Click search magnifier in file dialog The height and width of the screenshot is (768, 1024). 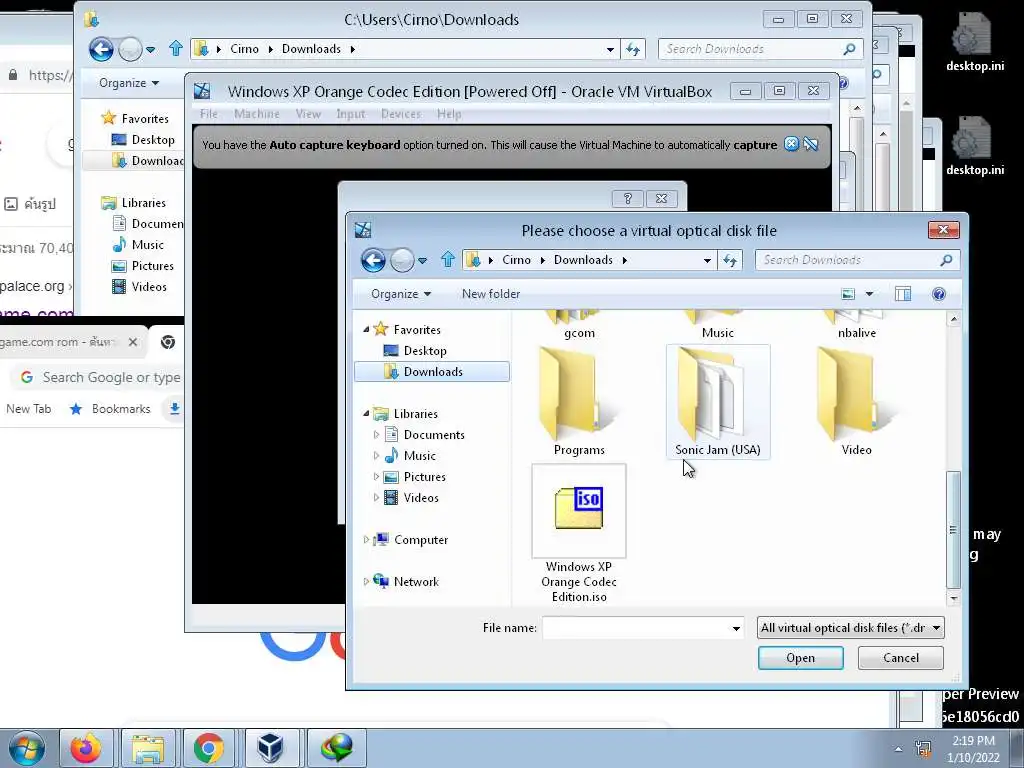pyautogui.click(x=946, y=260)
